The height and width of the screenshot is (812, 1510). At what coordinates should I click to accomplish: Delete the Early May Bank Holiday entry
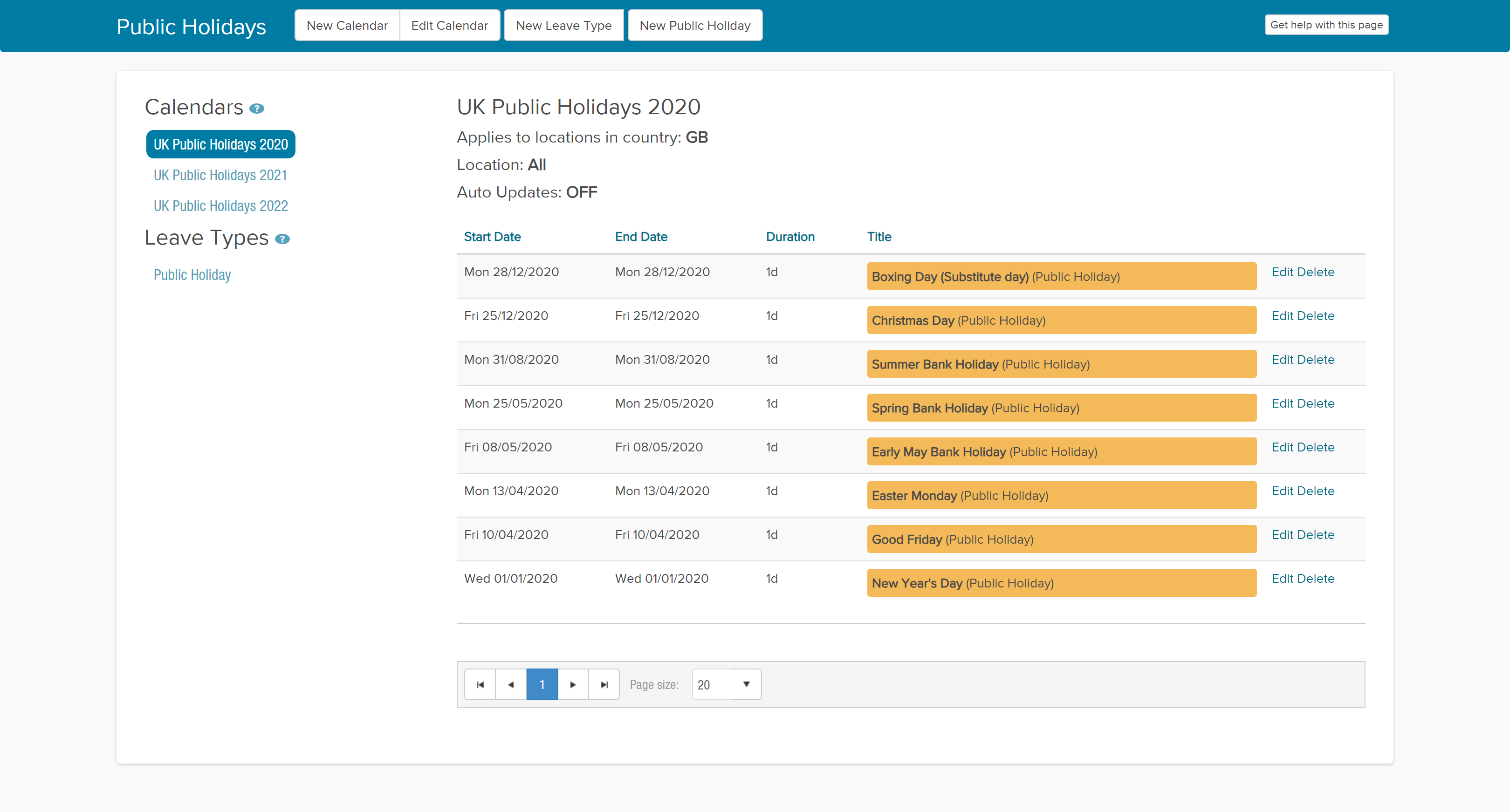coord(1315,447)
